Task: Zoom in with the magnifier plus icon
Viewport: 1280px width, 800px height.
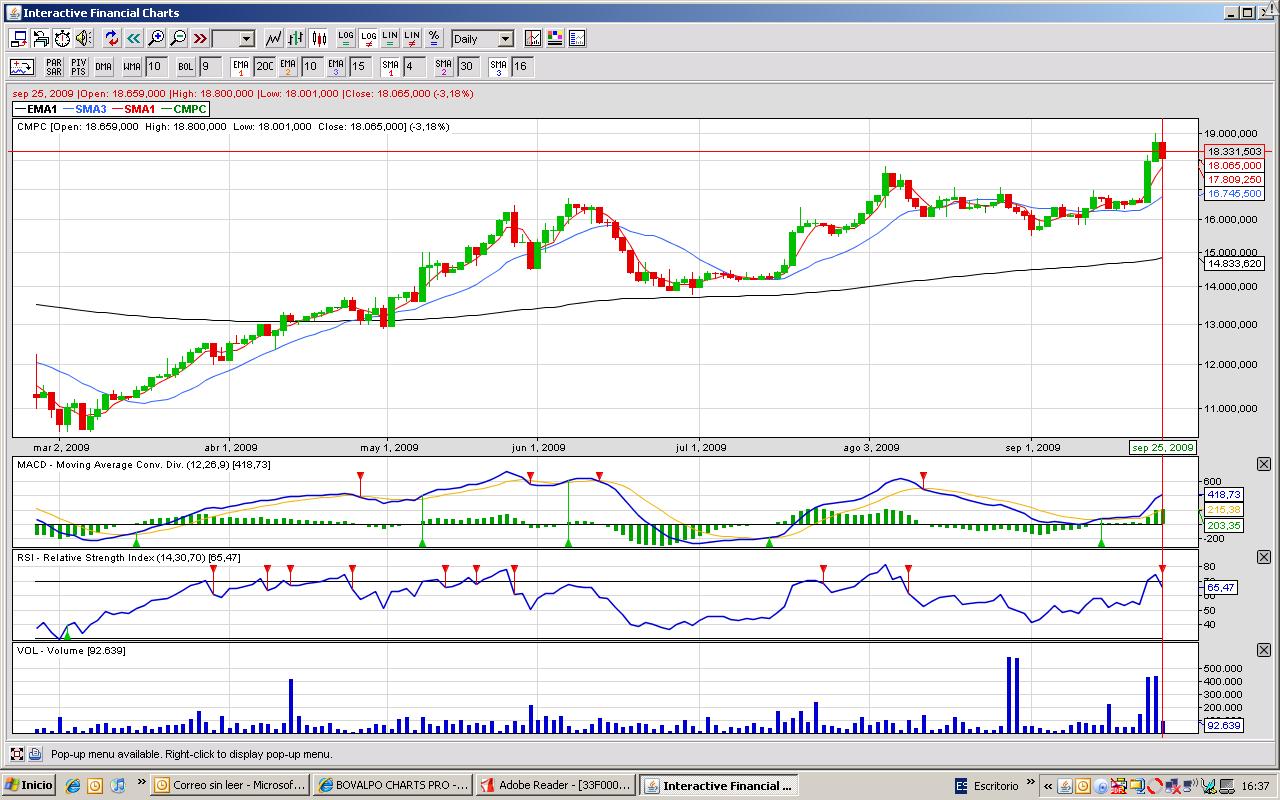Action: 156,39
